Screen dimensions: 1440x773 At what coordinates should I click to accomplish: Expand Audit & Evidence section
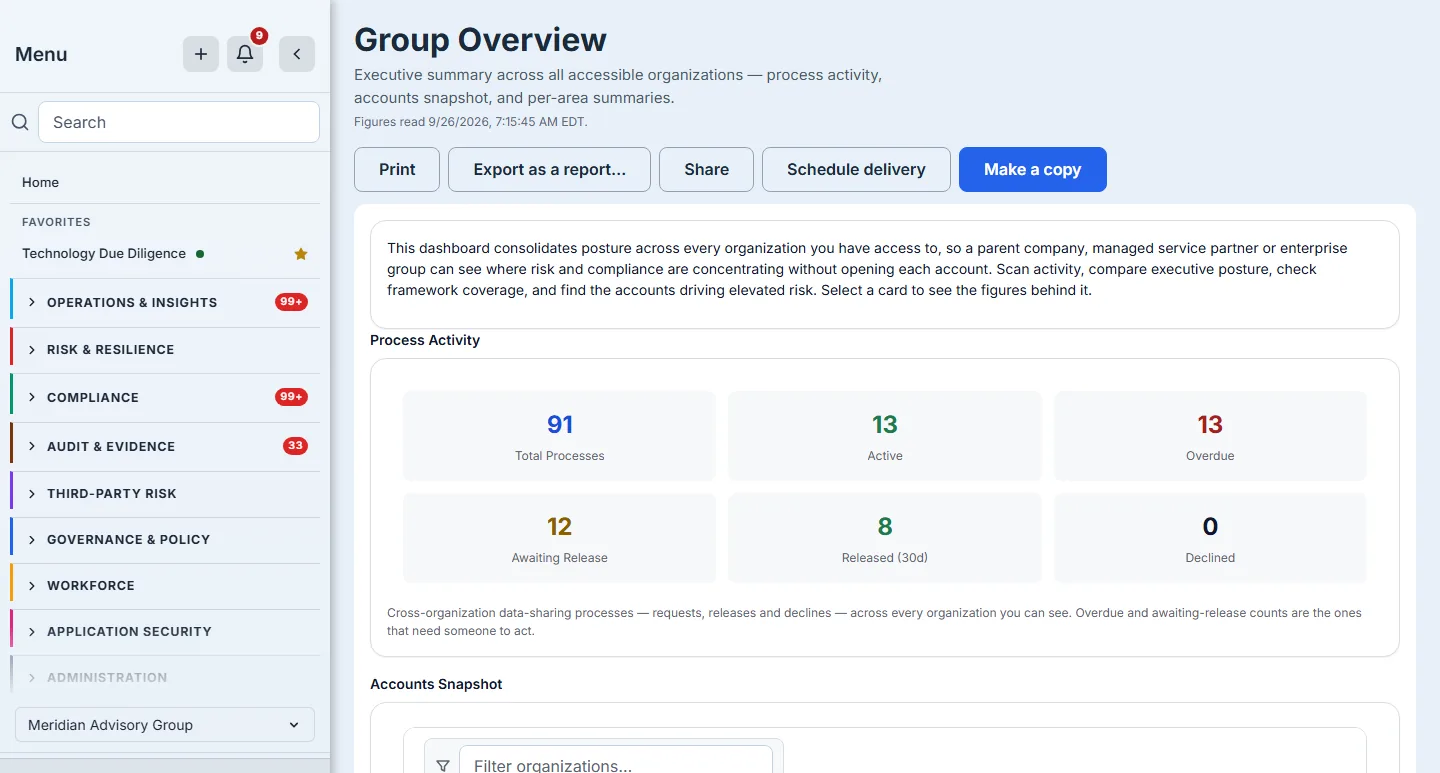click(165, 446)
